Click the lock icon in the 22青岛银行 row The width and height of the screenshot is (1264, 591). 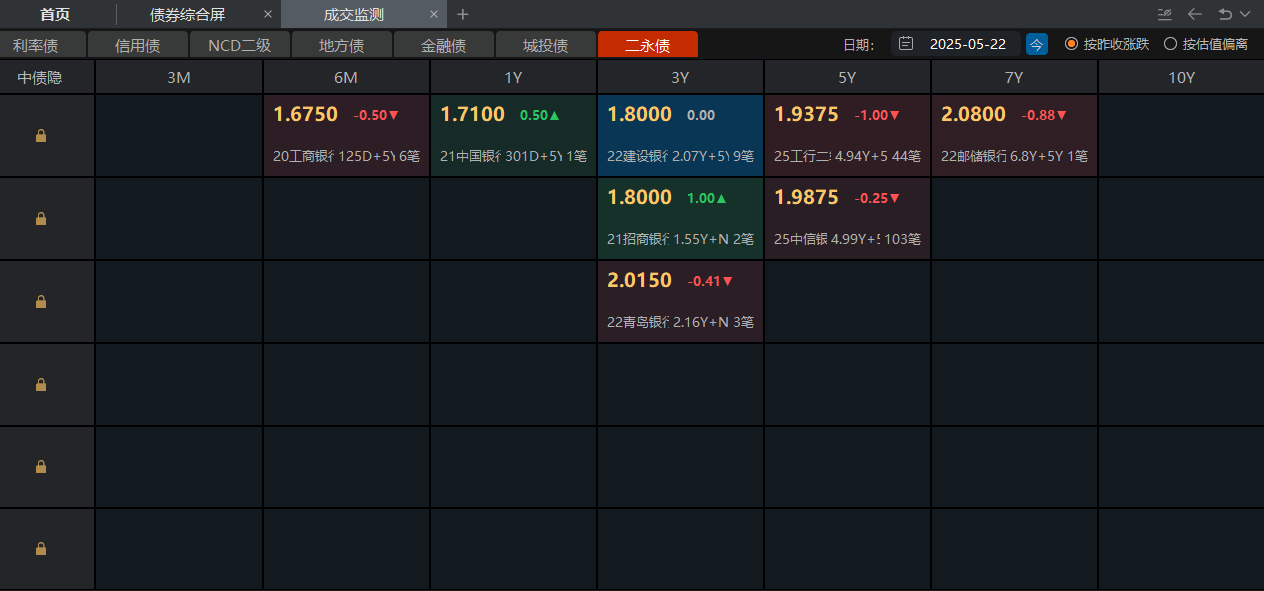[41, 302]
